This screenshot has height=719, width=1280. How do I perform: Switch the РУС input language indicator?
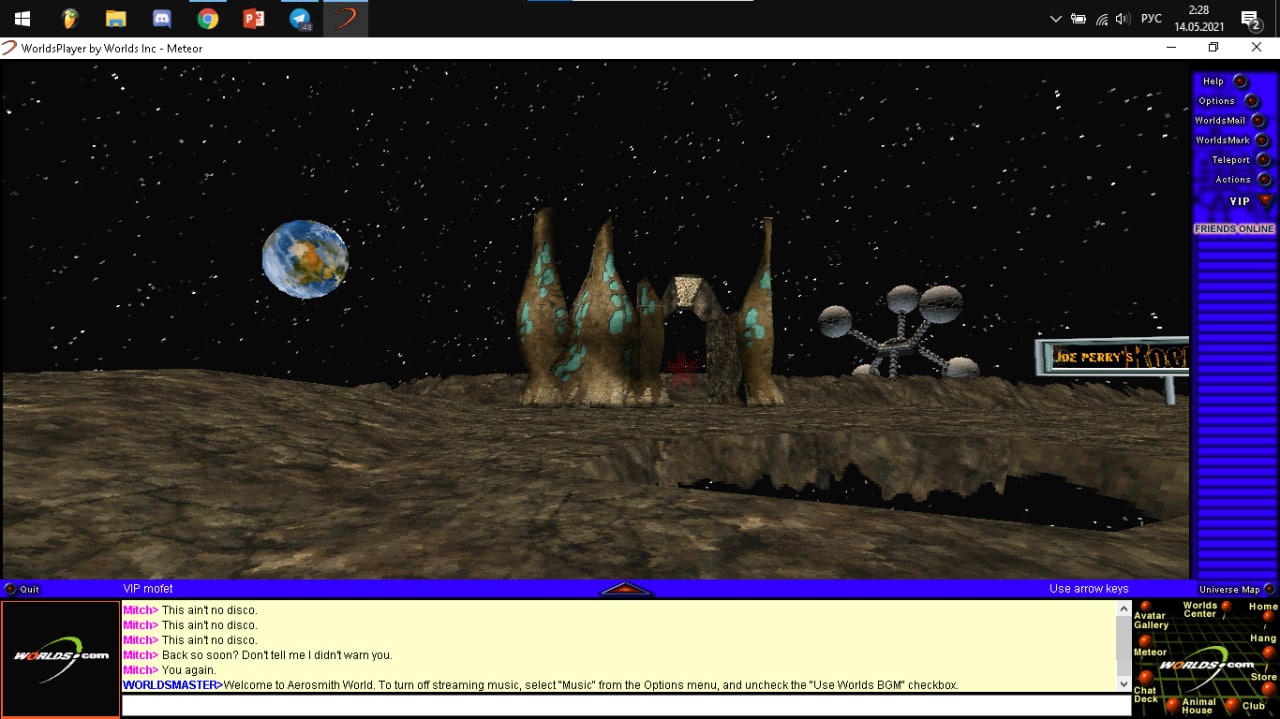pos(1151,19)
